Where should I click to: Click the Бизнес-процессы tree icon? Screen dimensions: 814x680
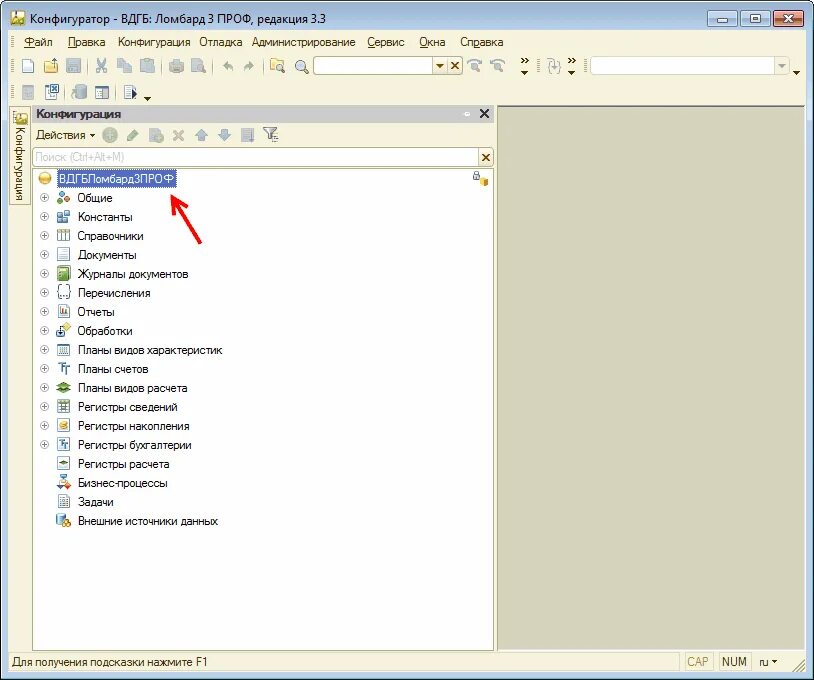pyautogui.click(x=63, y=483)
